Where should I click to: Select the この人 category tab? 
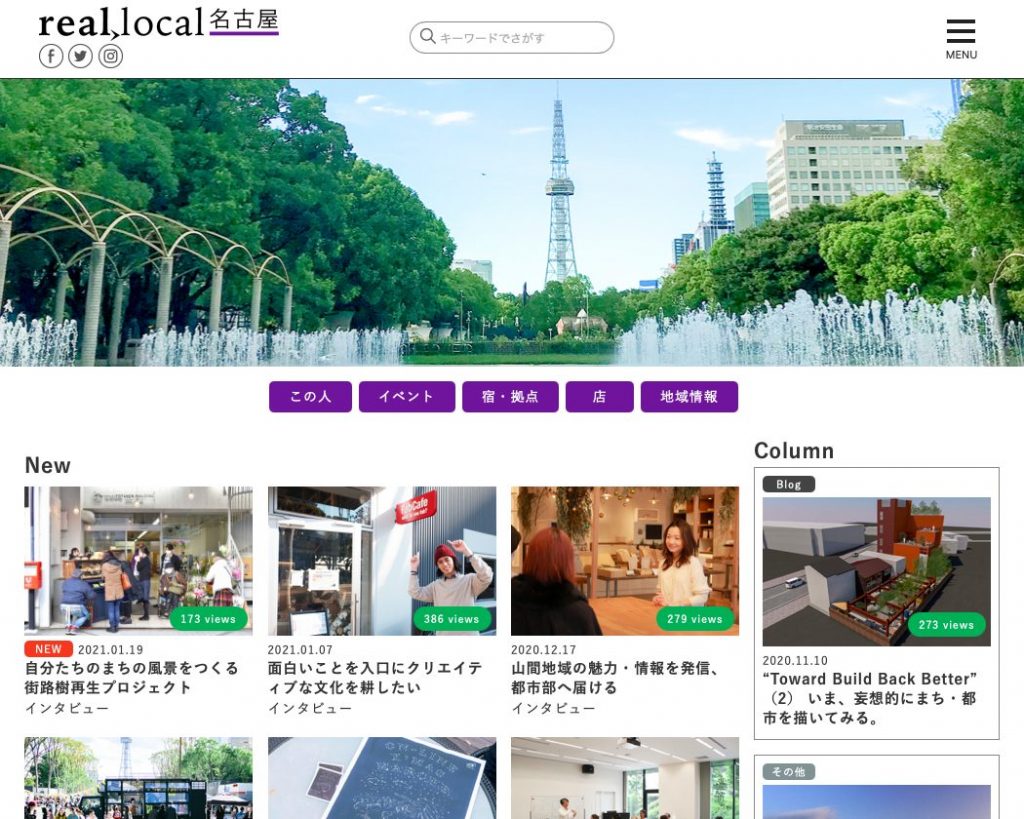point(310,397)
